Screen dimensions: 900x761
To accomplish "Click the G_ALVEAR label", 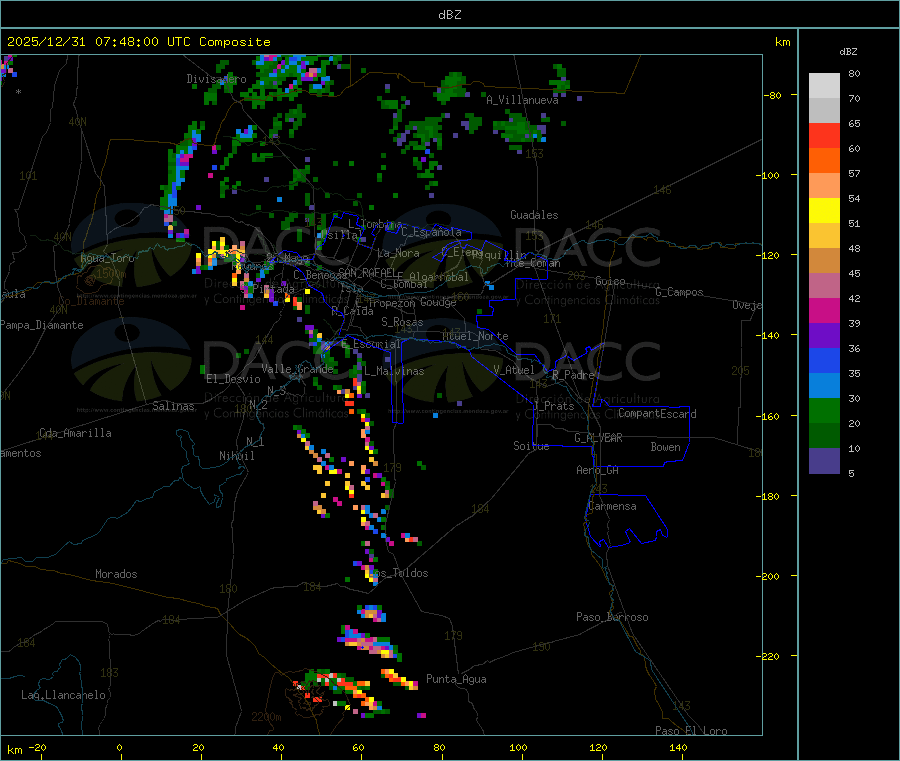I will 598,438.
